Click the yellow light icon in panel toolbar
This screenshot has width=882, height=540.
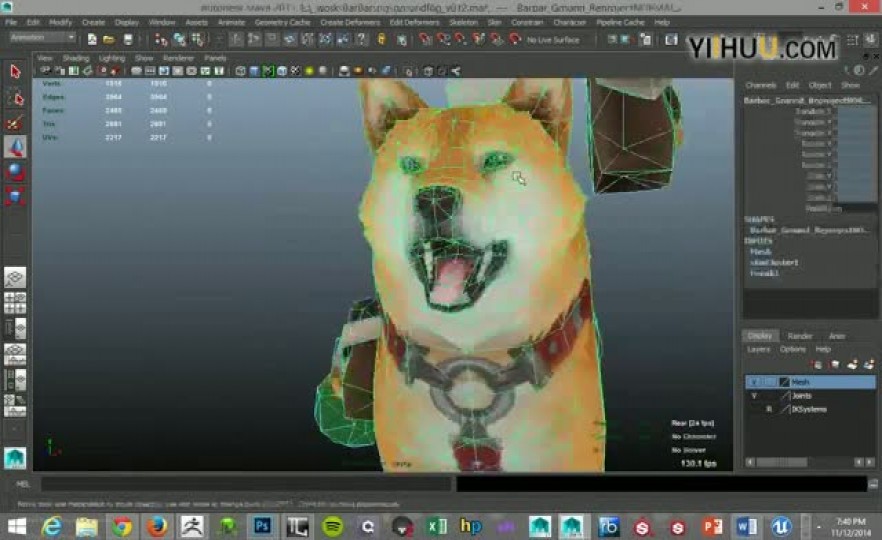[309, 71]
